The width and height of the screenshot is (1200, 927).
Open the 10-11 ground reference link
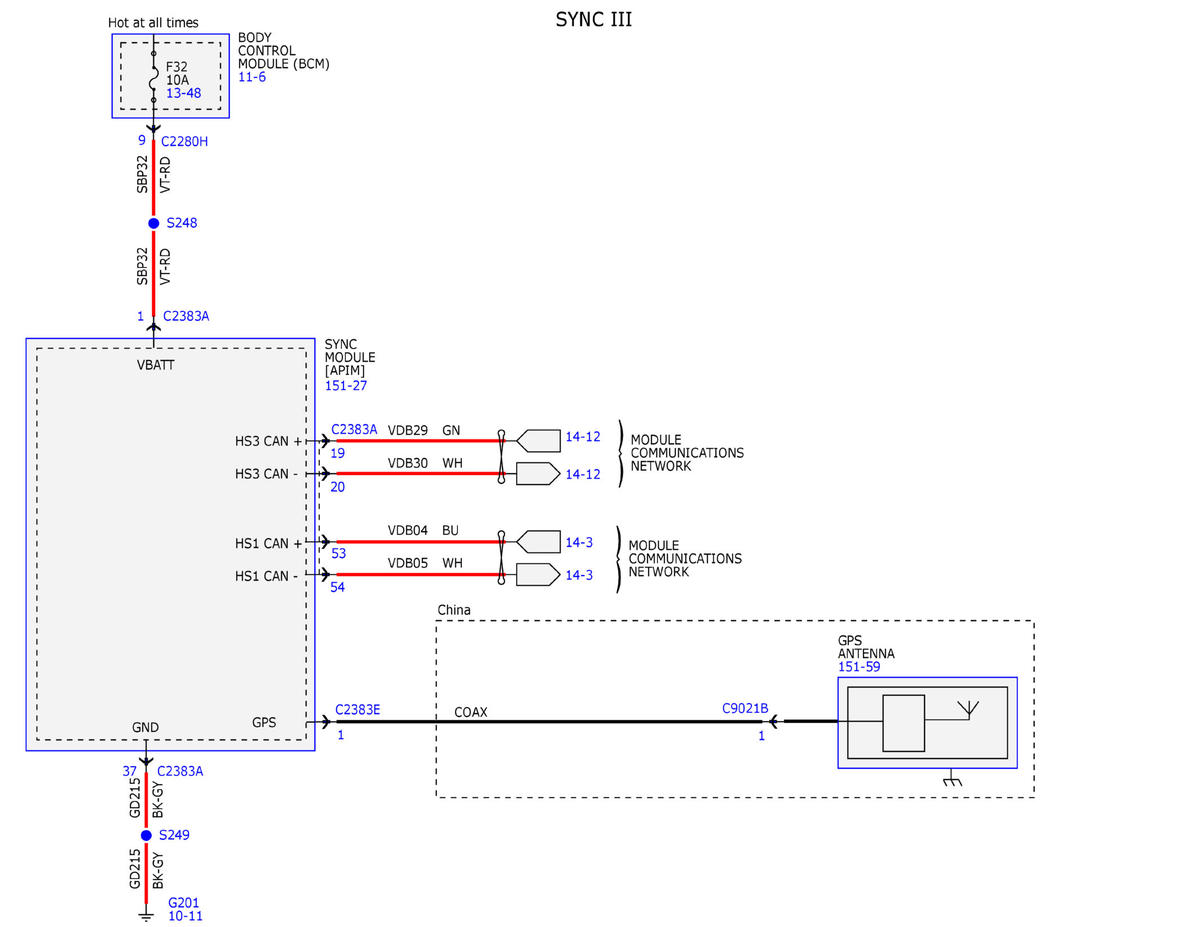[185, 915]
